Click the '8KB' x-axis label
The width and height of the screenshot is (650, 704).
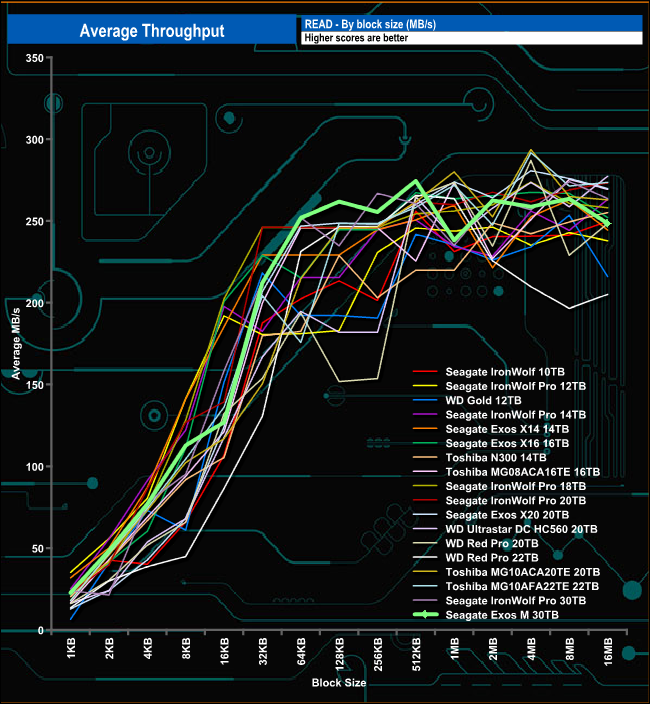[186, 649]
